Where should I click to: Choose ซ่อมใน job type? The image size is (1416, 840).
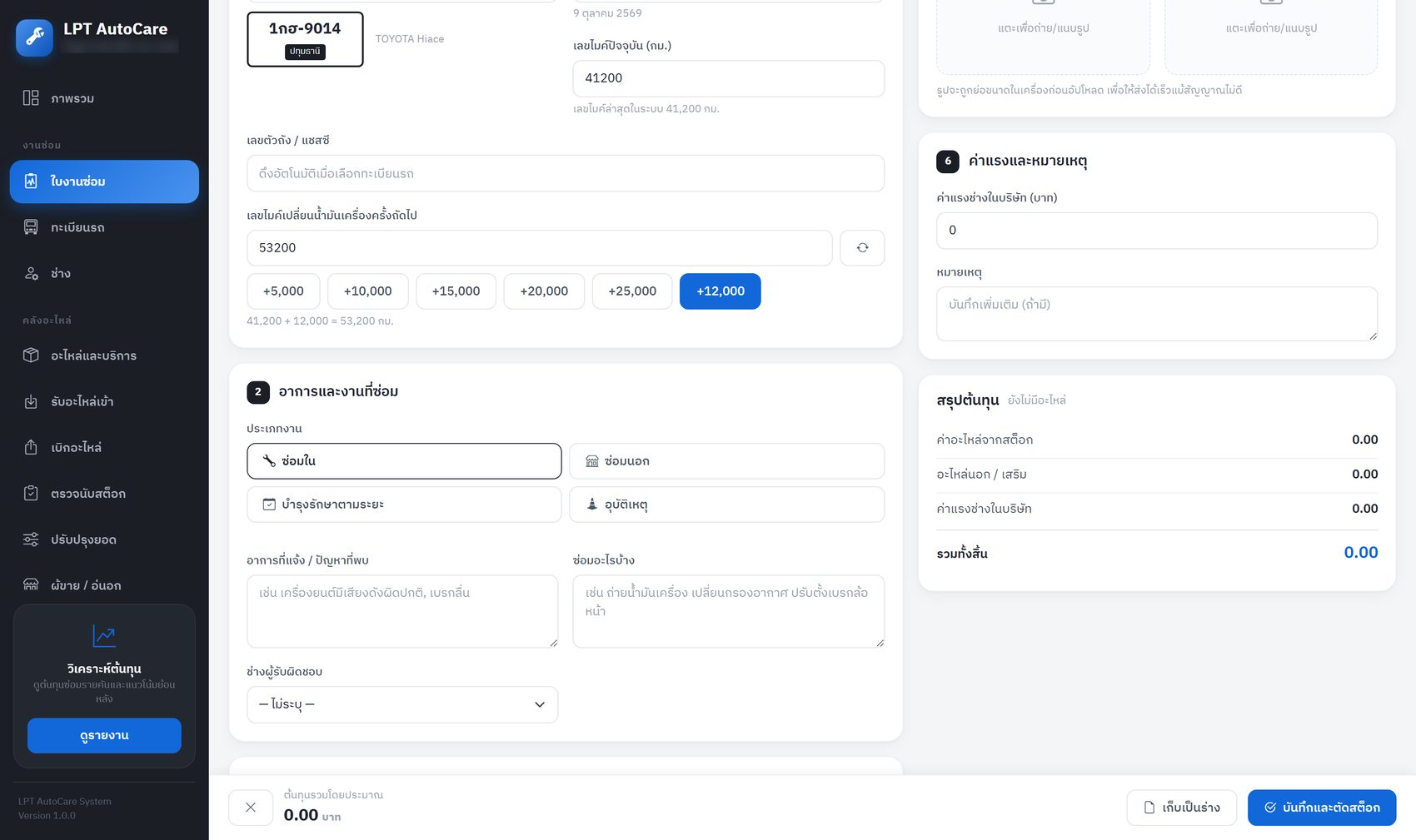point(404,461)
